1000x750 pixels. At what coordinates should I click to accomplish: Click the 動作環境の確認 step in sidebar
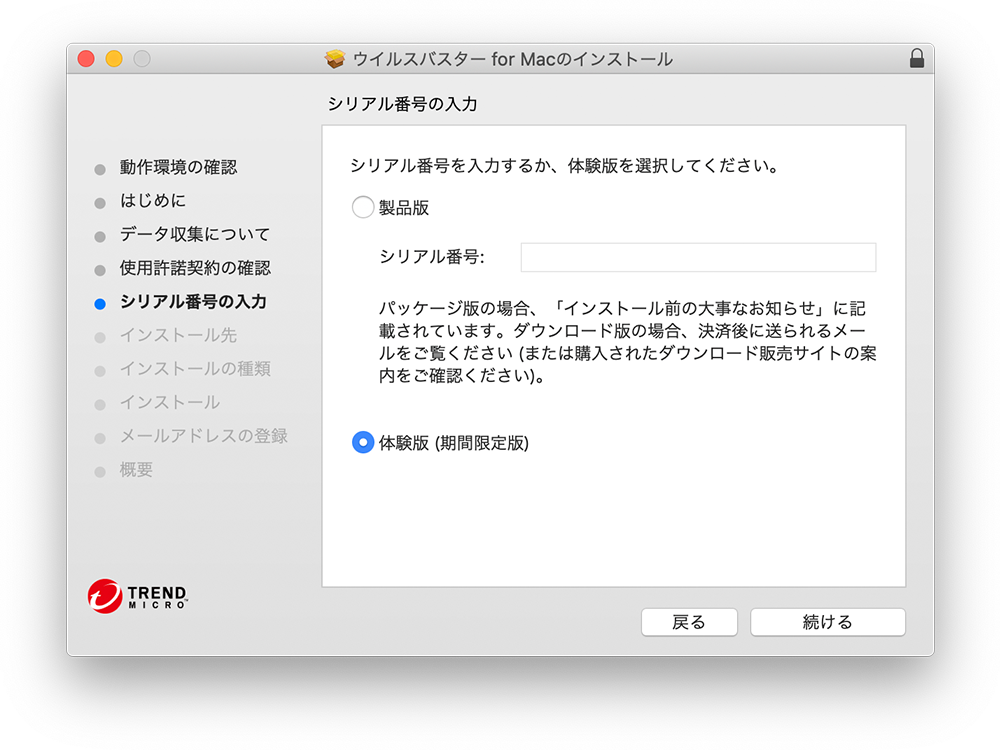[x=178, y=168]
